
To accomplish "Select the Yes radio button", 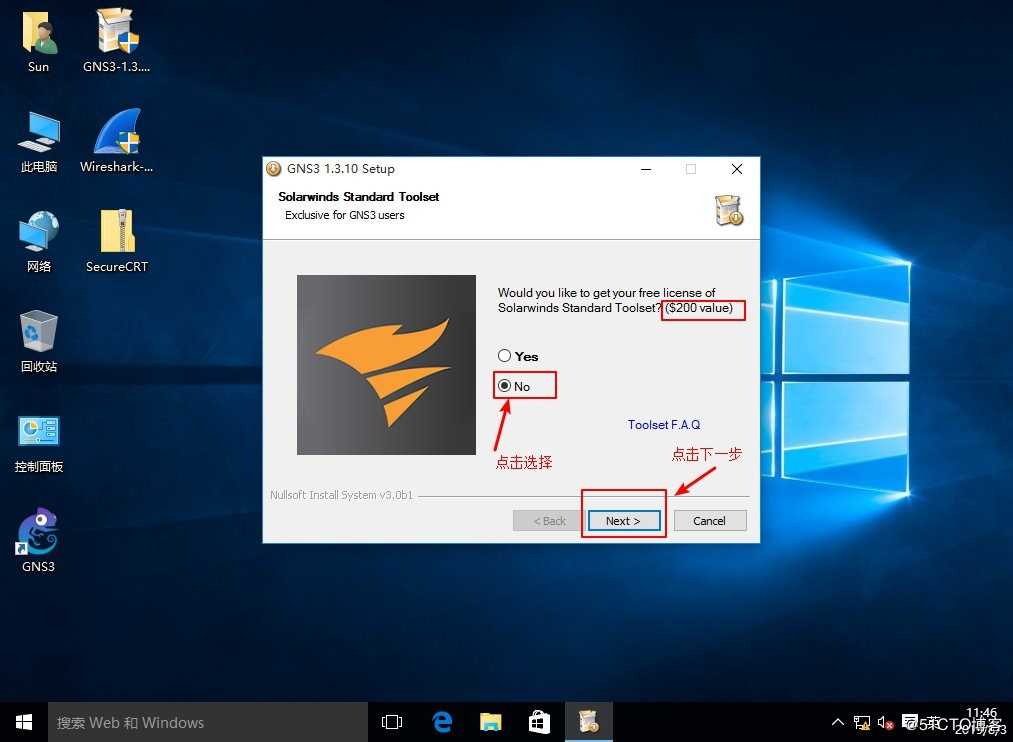I will 505,356.
